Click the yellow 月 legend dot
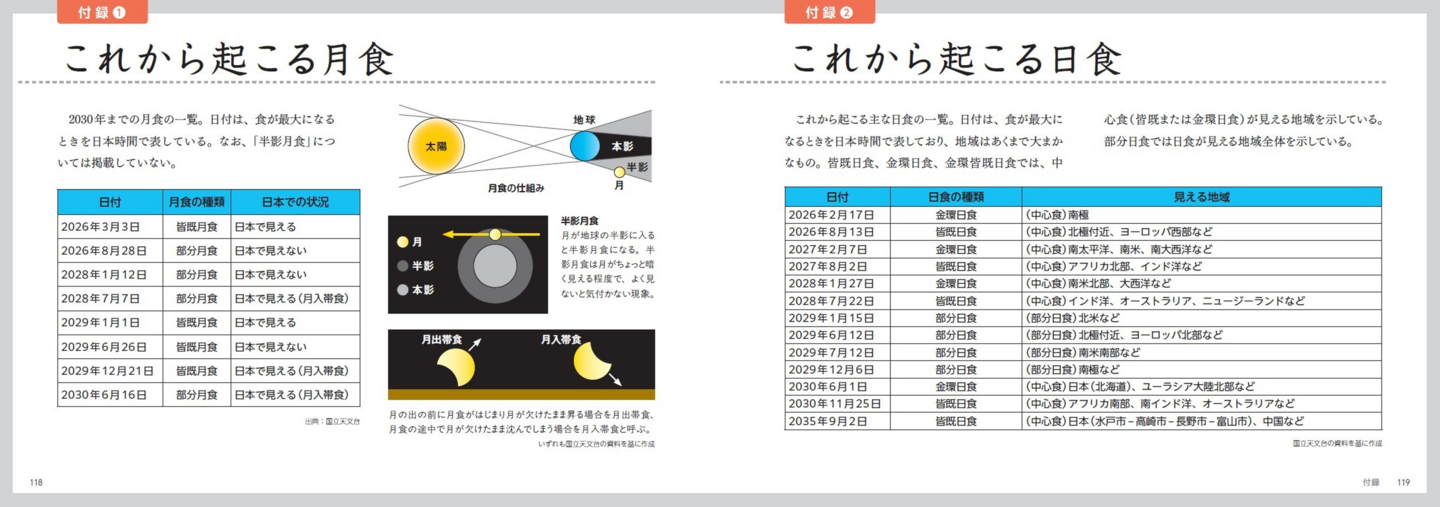Viewport: 1440px width, 507px height. 402,242
